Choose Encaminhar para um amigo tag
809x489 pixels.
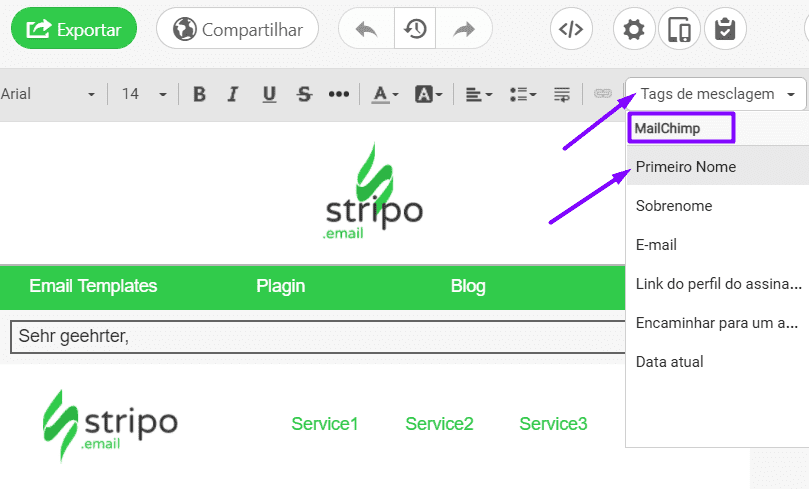click(717, 323)
